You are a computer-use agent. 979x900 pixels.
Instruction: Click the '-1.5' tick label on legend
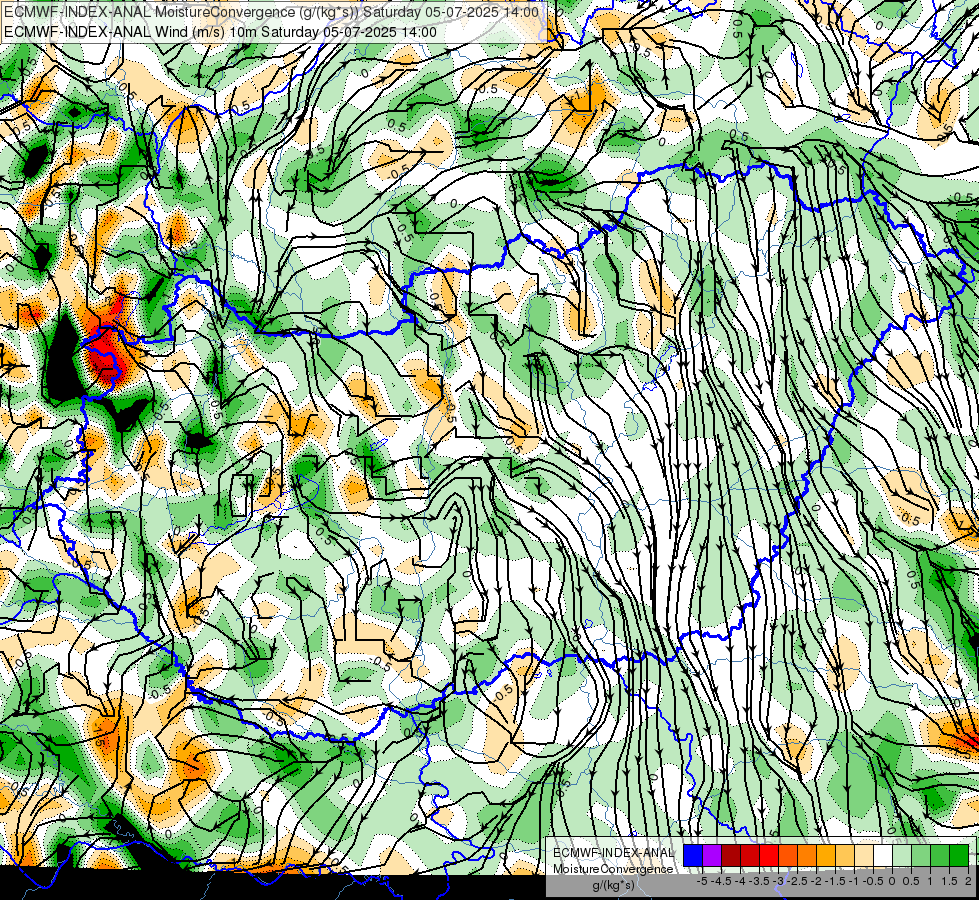(837, 881)
